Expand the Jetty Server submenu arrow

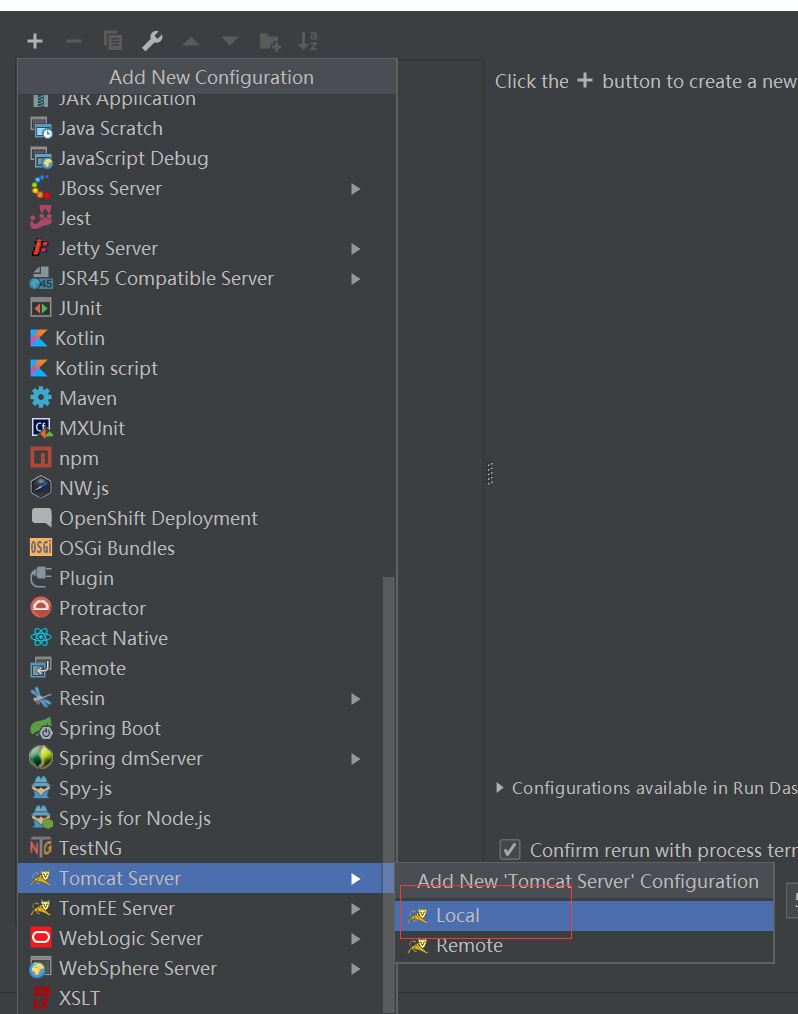point(355,249)
